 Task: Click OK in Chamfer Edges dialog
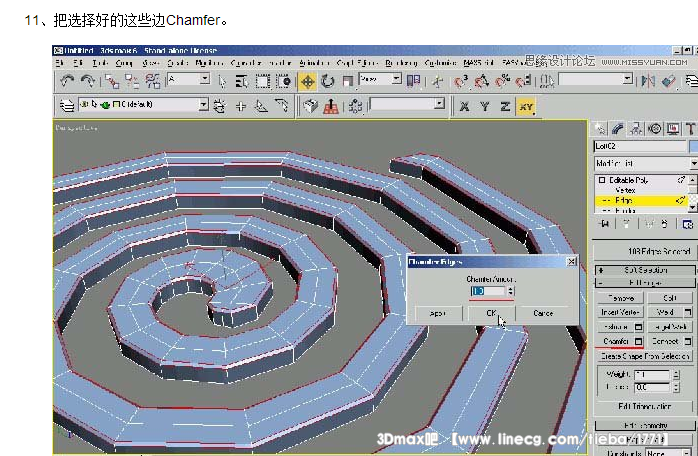point(491,313)
